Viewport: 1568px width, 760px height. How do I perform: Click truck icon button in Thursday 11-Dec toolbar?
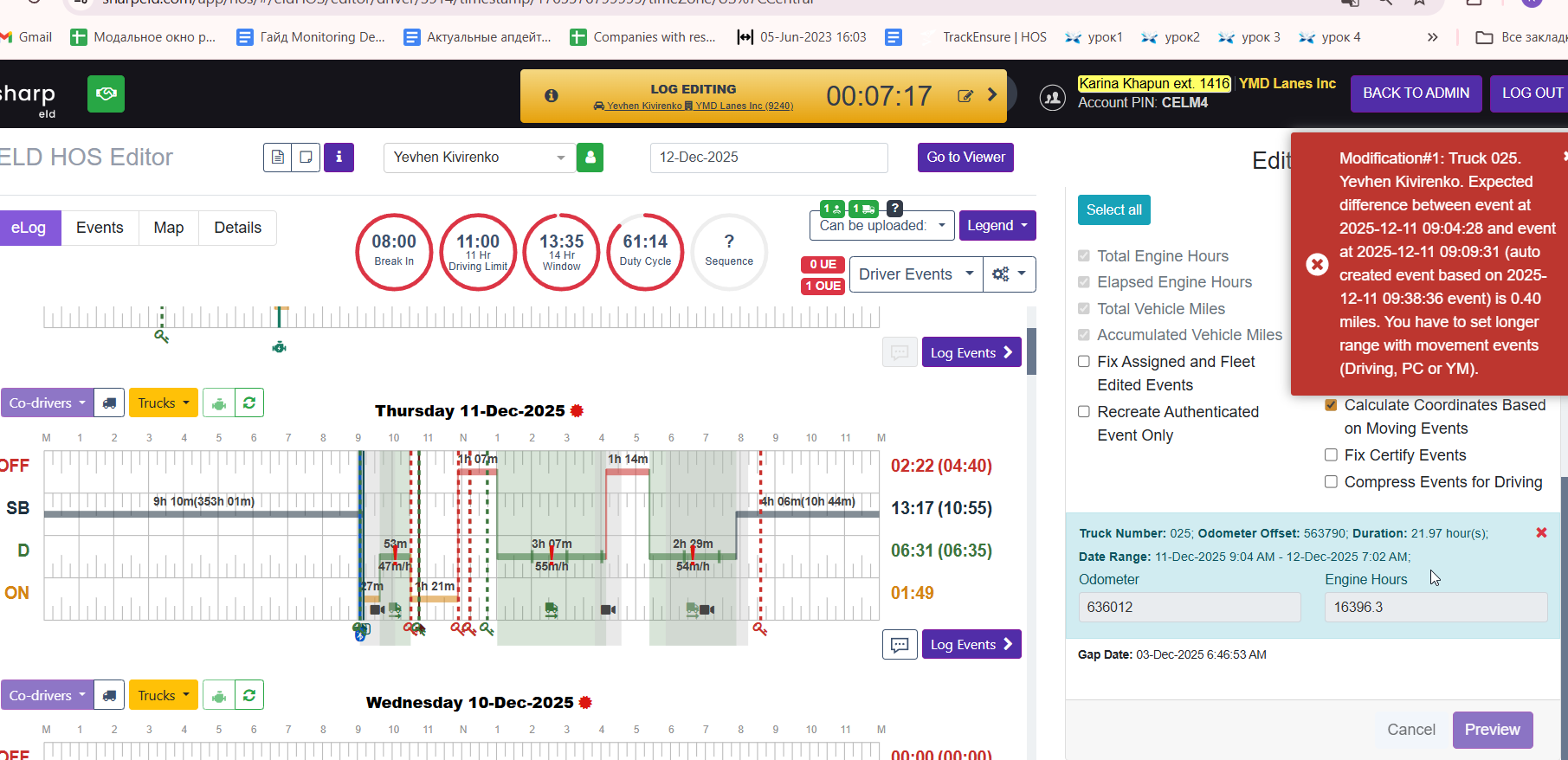point(109,403)
